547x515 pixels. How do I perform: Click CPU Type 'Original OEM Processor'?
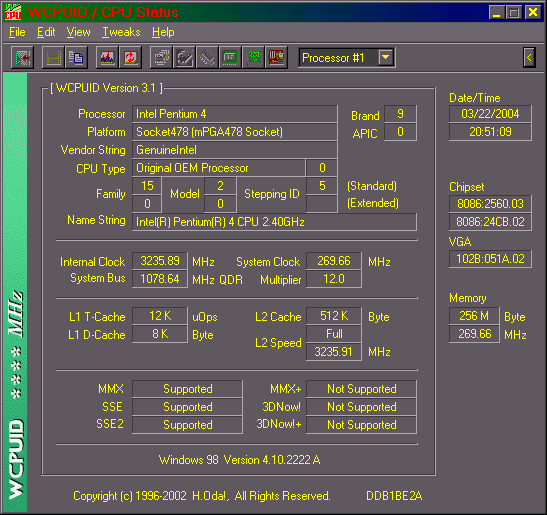pos(219,168)
